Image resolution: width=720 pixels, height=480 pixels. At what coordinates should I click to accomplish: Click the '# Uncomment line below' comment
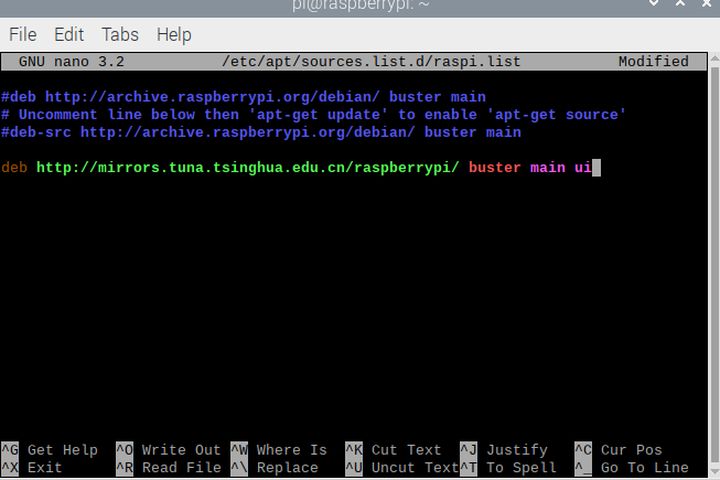point(313,114)
